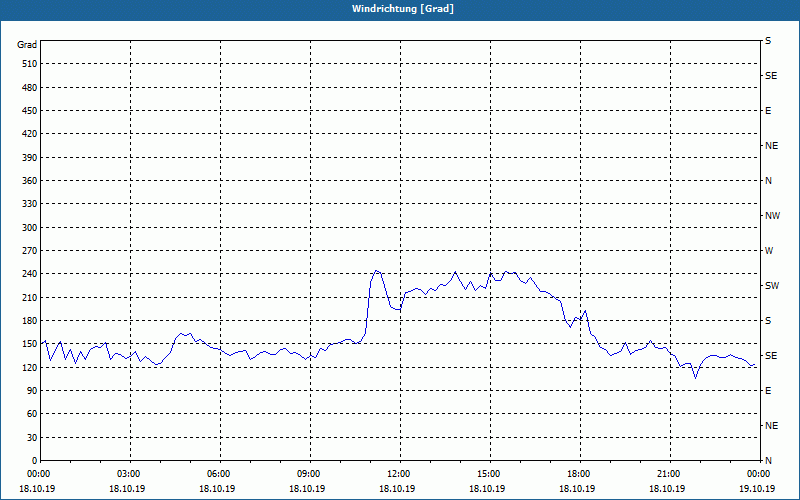This screenshot has height=500, width=800.
Task: Click the 450 y-axis value
Action: 30,111
